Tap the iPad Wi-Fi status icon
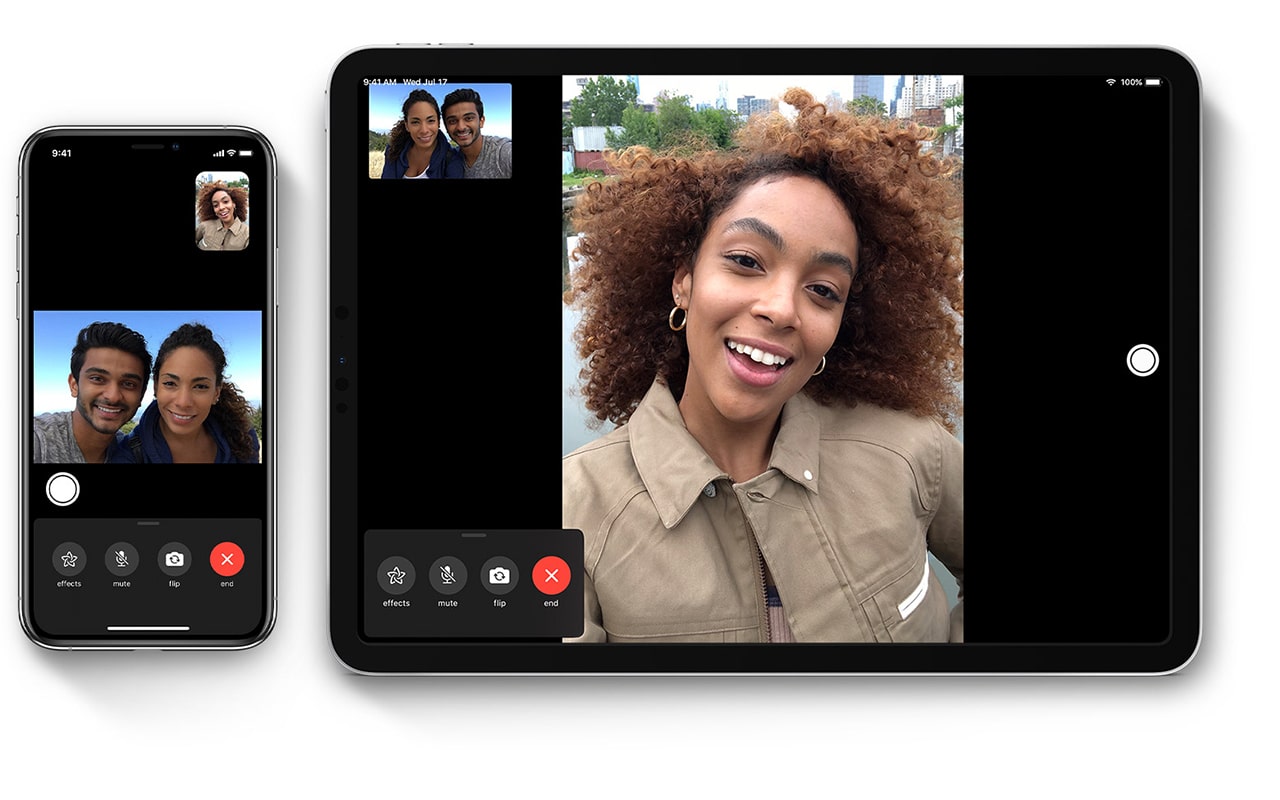 1110,82
